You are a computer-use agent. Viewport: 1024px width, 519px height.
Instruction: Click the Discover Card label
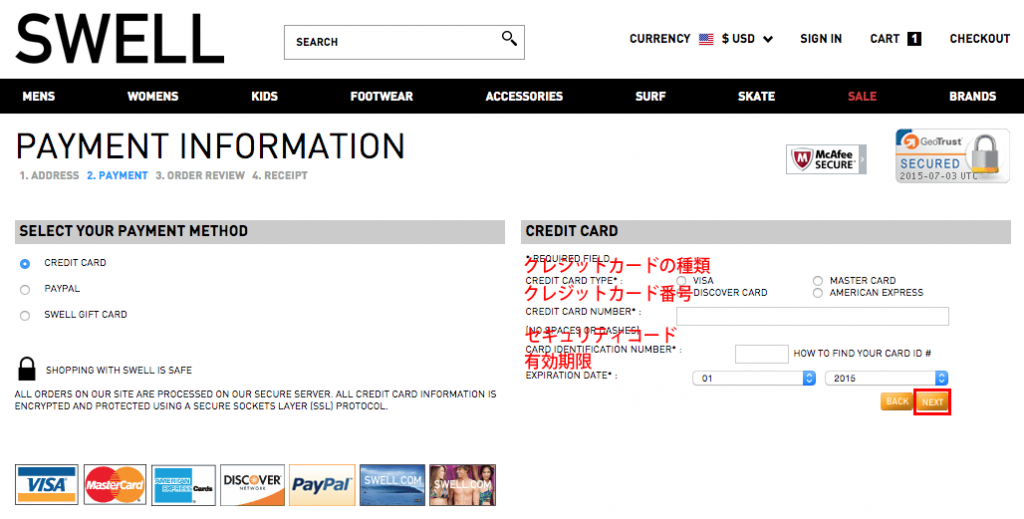click(x=730, y=293)
